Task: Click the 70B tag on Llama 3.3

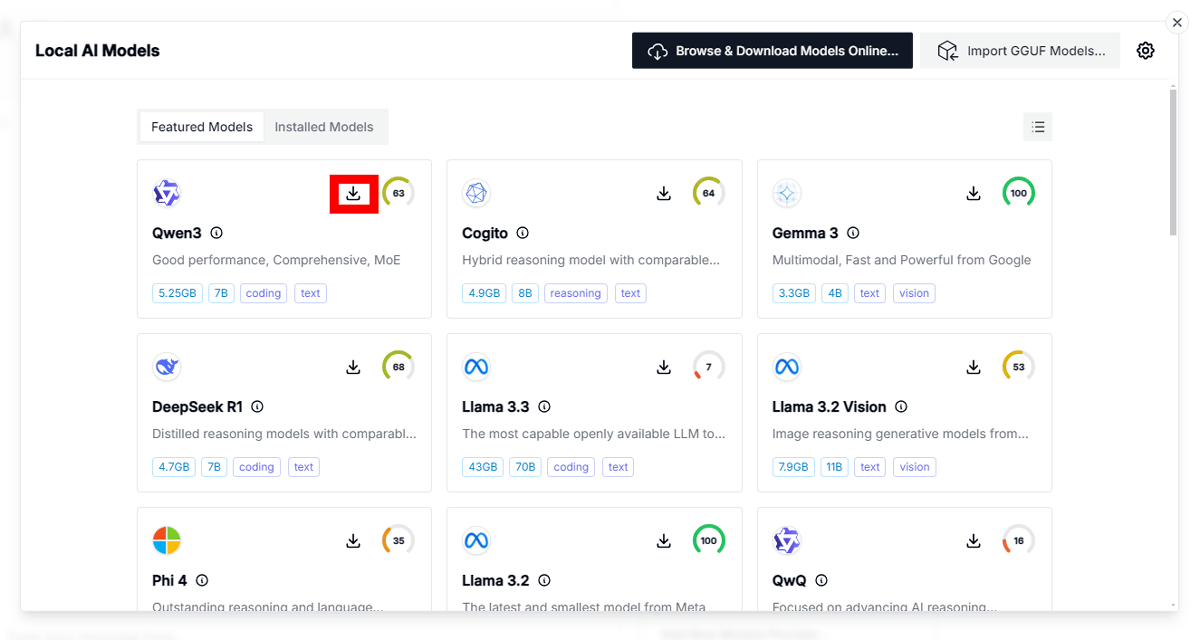Action: [527, 467]
